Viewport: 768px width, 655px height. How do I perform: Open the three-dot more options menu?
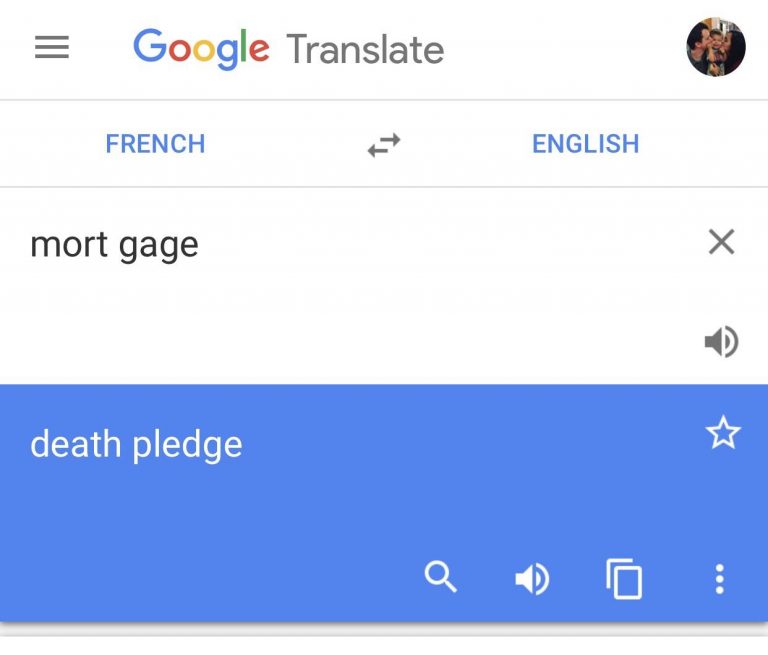(719, 578)
